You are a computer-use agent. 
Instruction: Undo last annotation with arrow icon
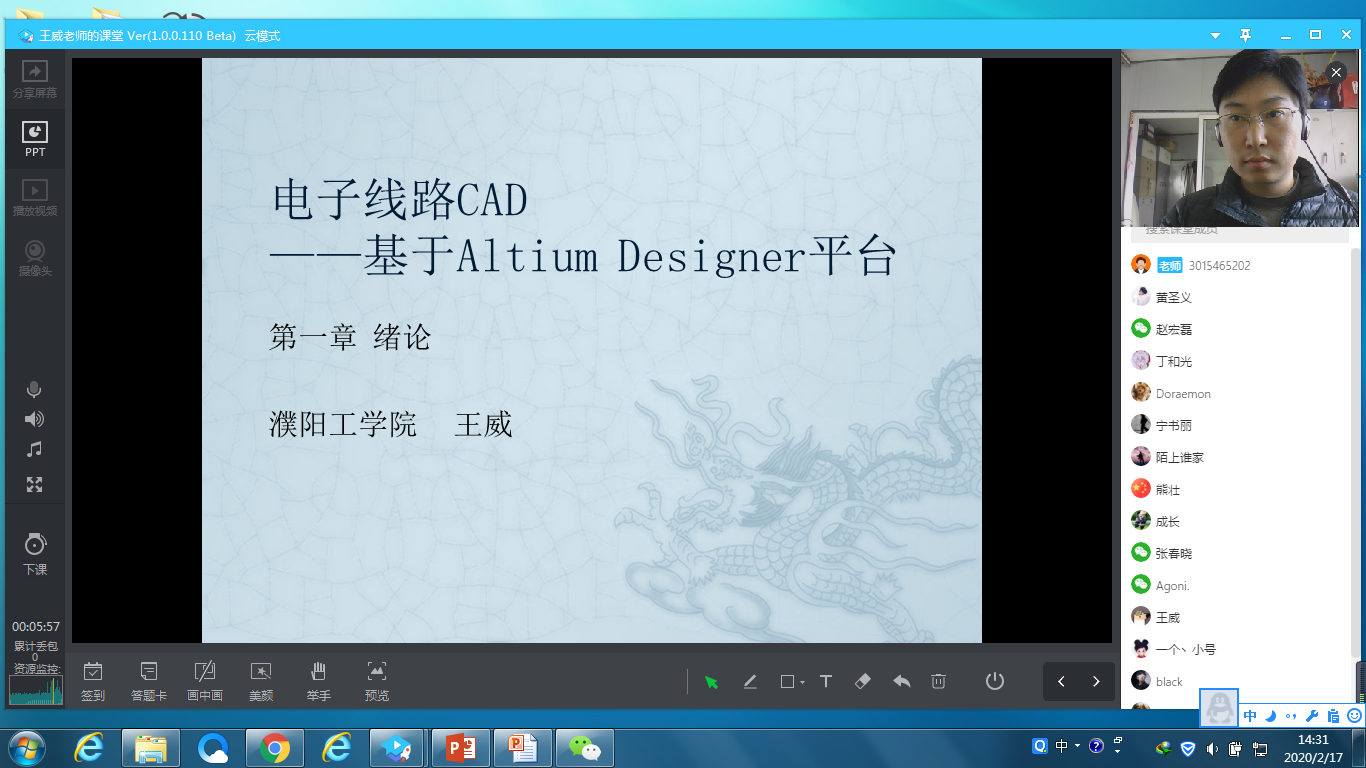point(902,682)
